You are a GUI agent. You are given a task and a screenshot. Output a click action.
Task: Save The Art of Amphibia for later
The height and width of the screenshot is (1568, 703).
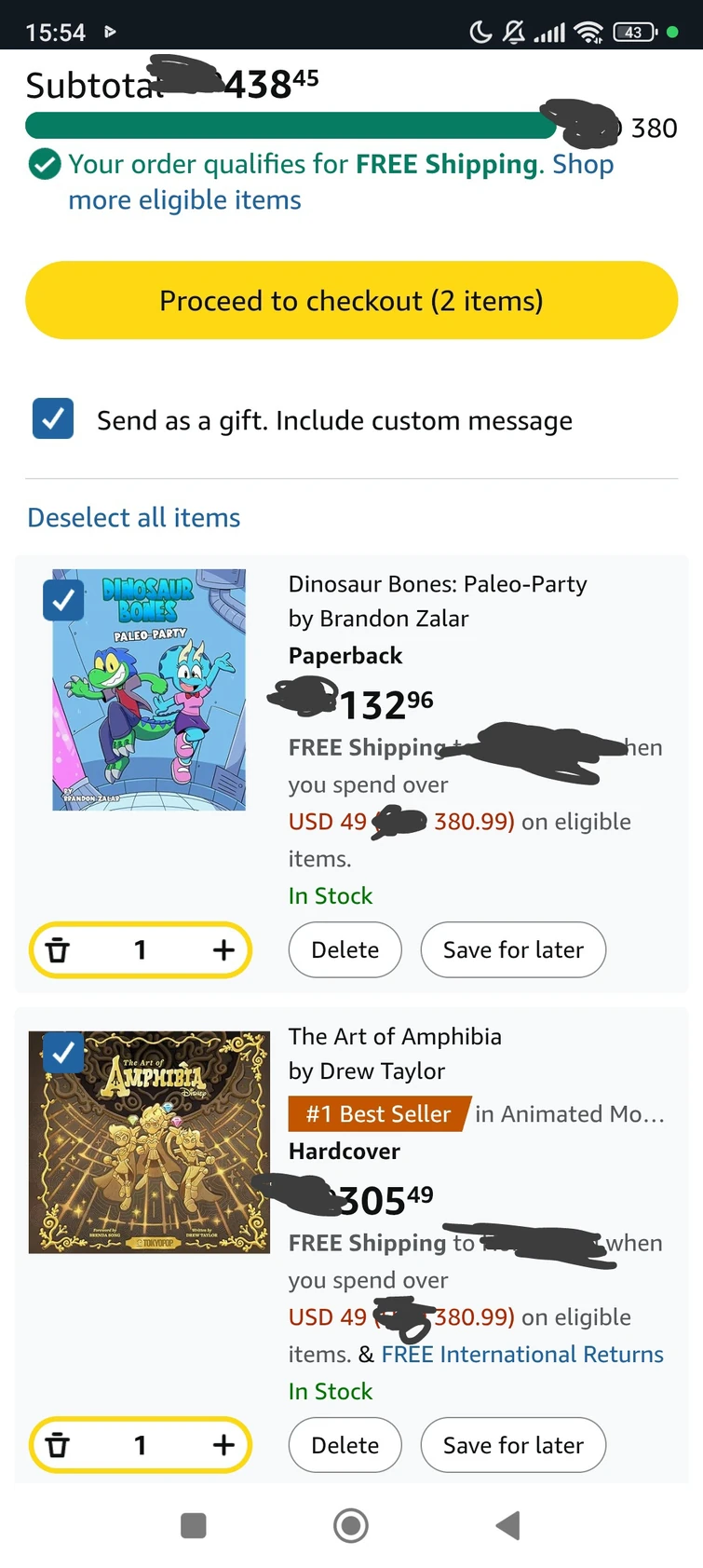tap(513, 1445)
